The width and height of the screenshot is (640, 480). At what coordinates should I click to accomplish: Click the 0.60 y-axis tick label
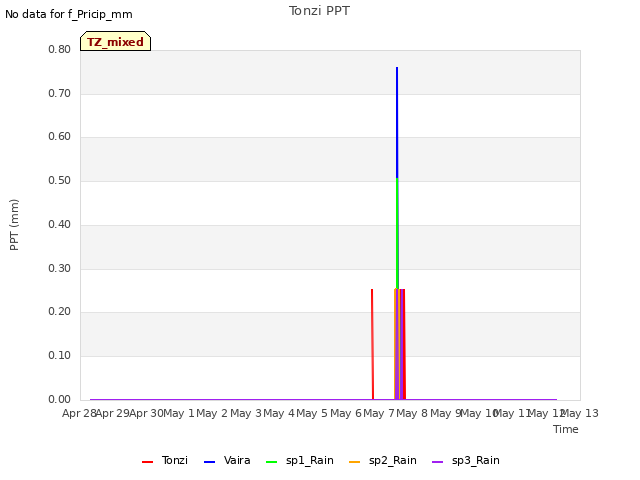tap(60, 137)
